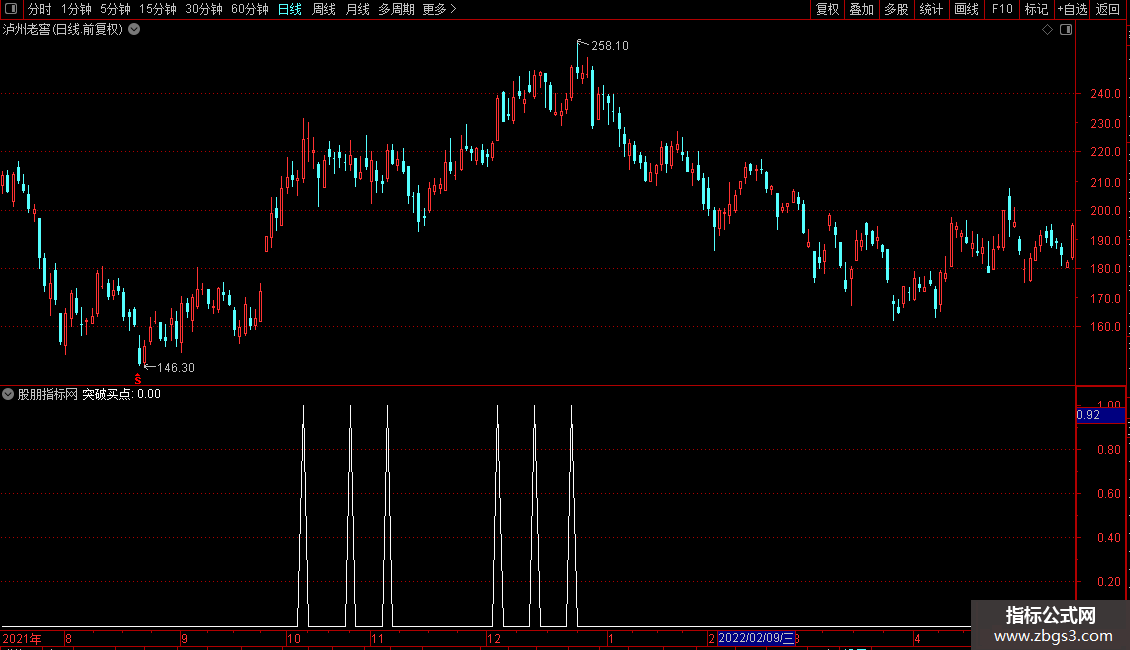Select the 日线 daily period
The width and height of the screenshot is (1130, 650).
pos(290,9)
